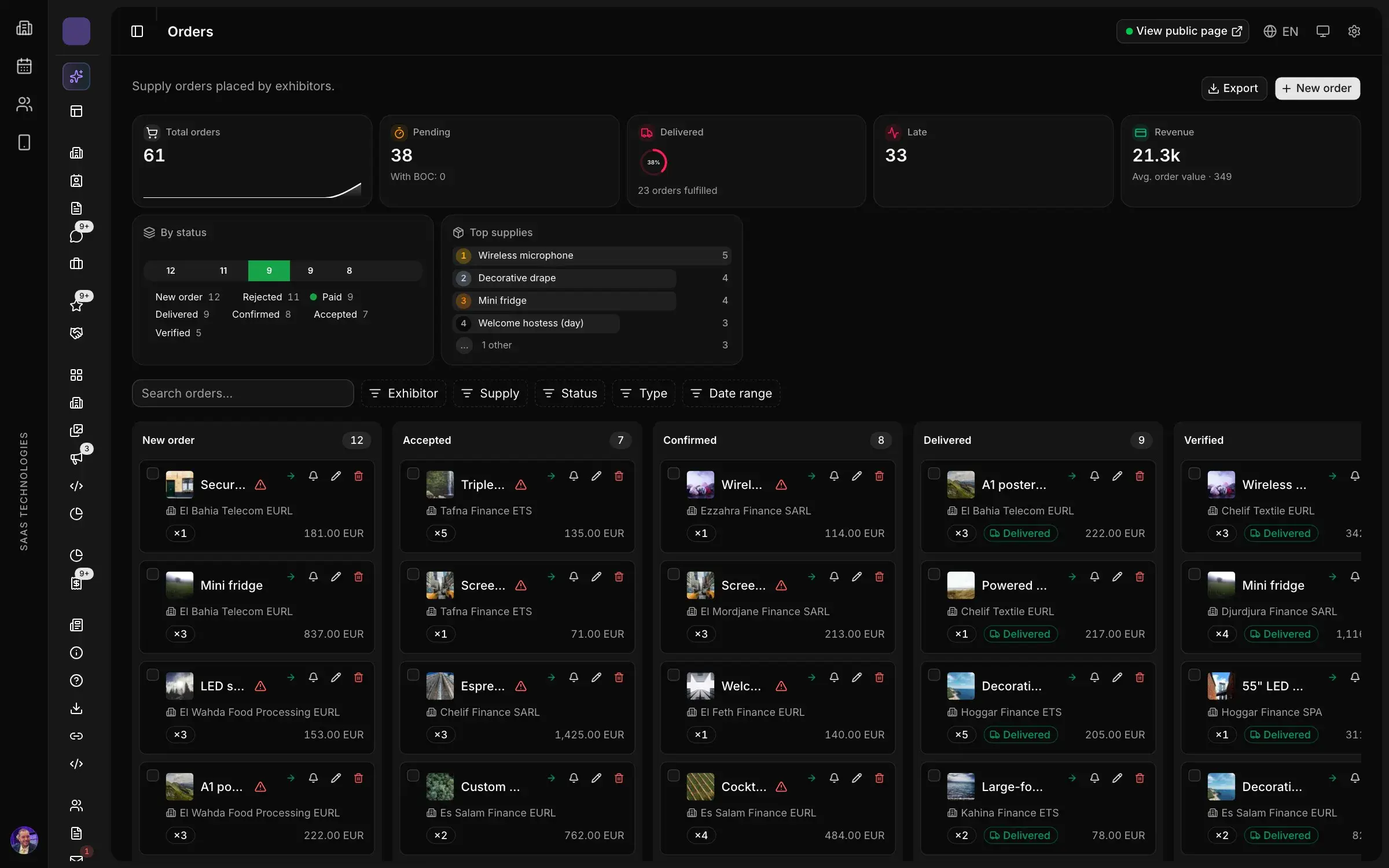
Task: Delete the A1 poster... delivered order
Action: [x=1140, y=476]
